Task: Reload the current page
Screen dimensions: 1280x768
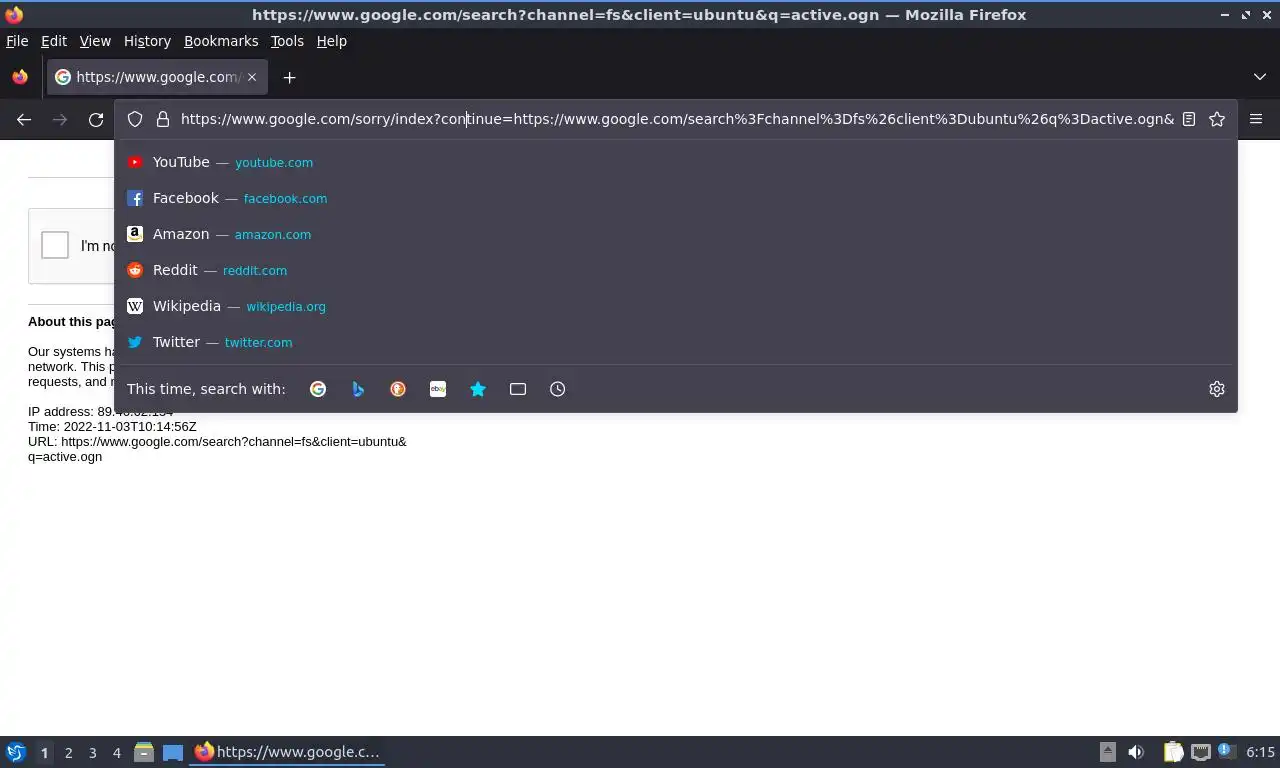Action: [x=96, y=119]
